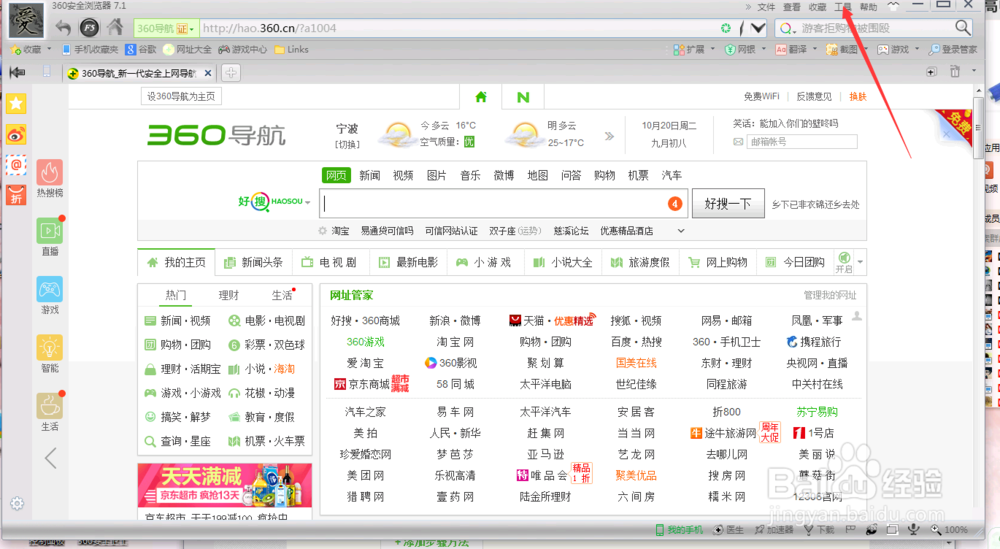Click the browser back arrow button
The image size is (1000, 549).
coord(62,27)
